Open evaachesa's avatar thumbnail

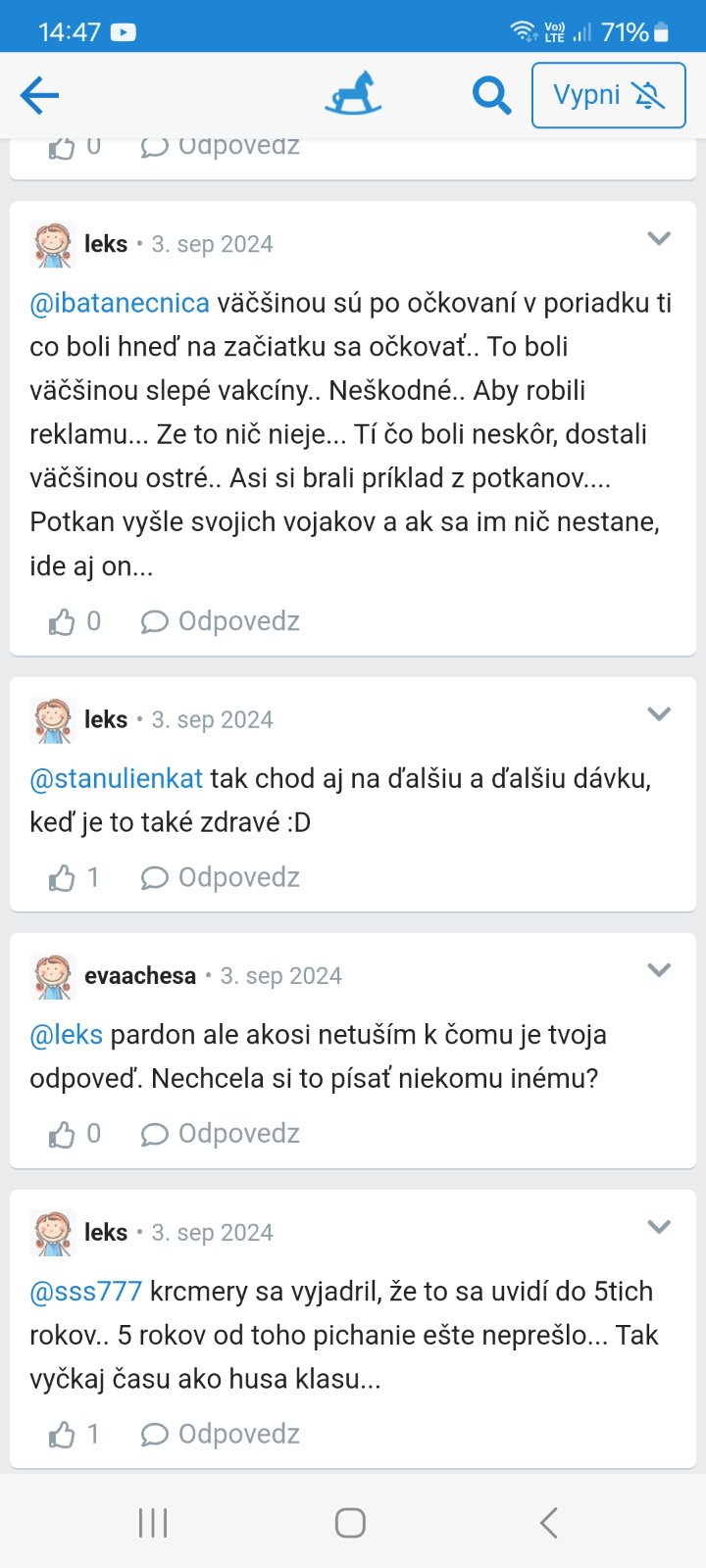[53, 976]
